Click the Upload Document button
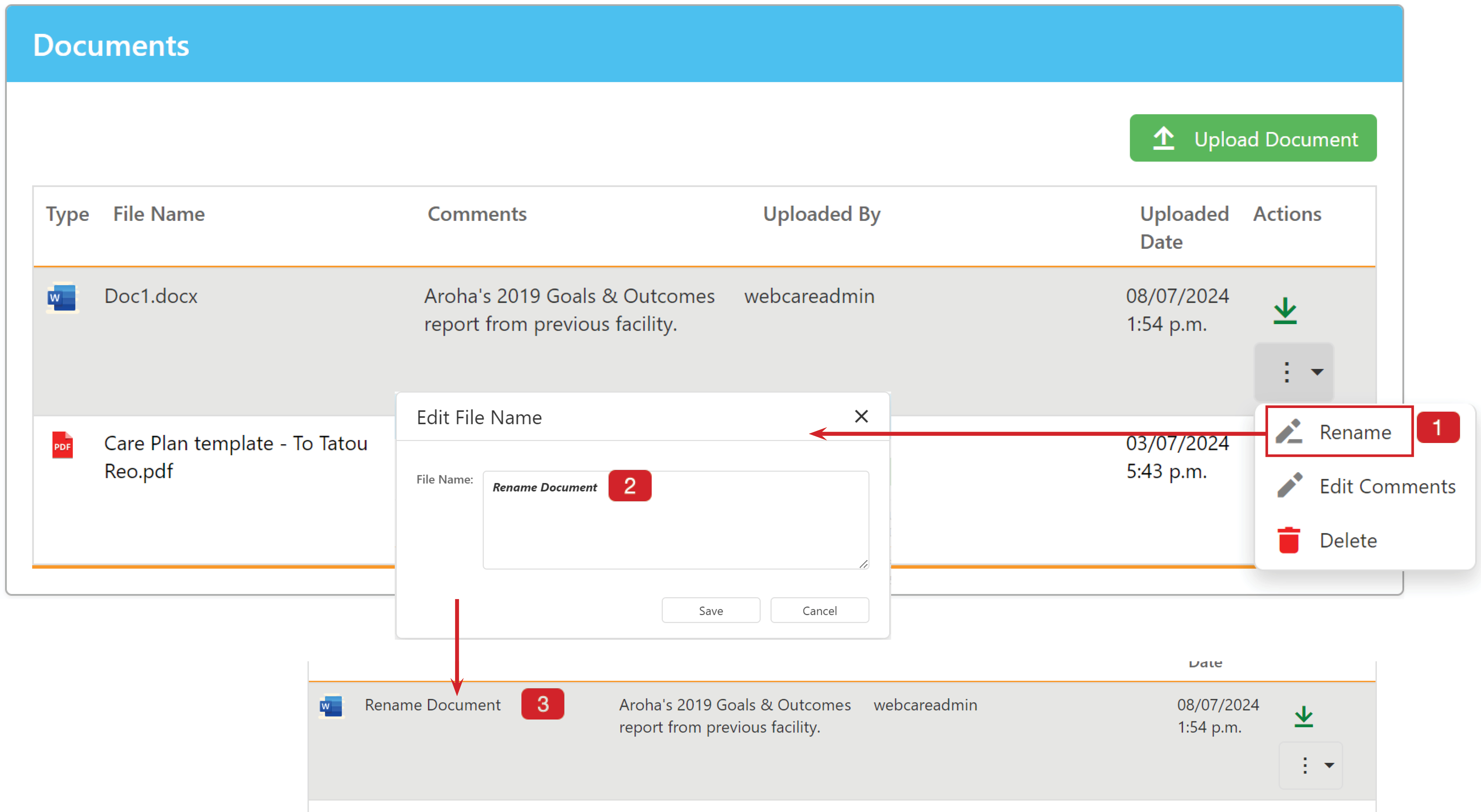The height and width of the screenshot is (812, 1481). (1253, 138)
